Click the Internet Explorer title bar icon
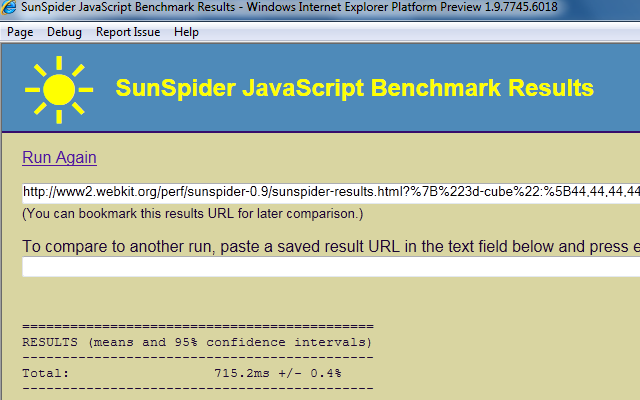This screenshot has height=400, width=640. (8, 7)
